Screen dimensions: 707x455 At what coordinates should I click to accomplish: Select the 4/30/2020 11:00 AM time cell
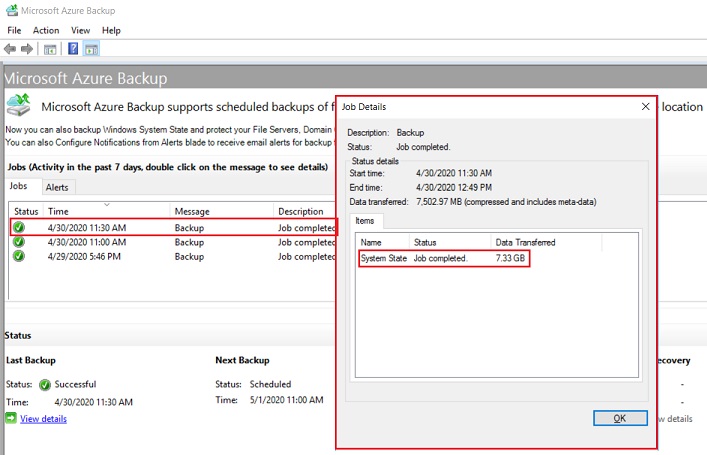tap(87, 242)
